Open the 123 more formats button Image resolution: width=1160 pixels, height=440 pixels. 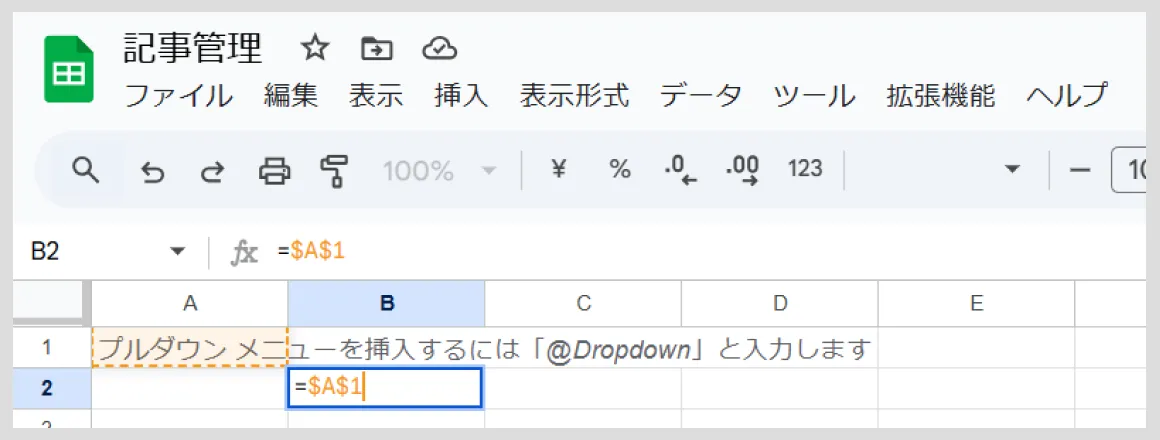click(805, 170)
